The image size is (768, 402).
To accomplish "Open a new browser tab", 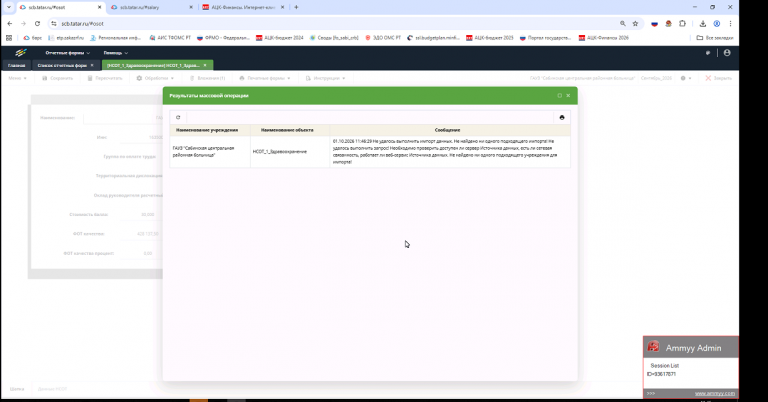I will pos(296,7).
